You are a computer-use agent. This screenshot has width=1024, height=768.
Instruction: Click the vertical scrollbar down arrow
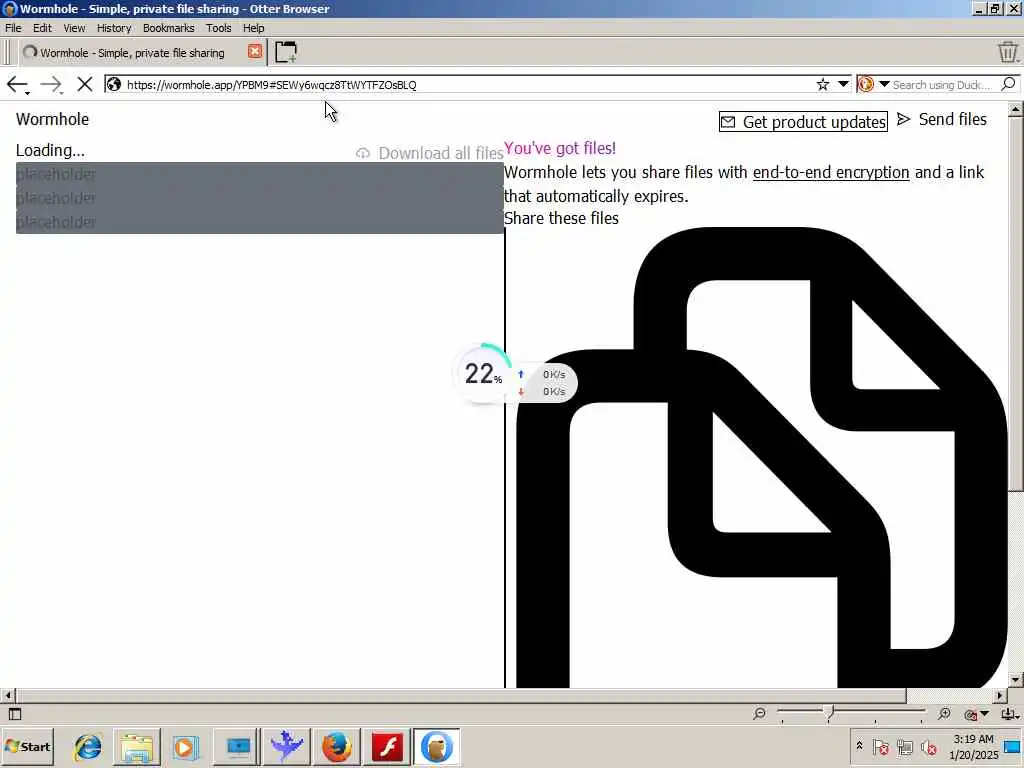click(x=1015, y=680)
